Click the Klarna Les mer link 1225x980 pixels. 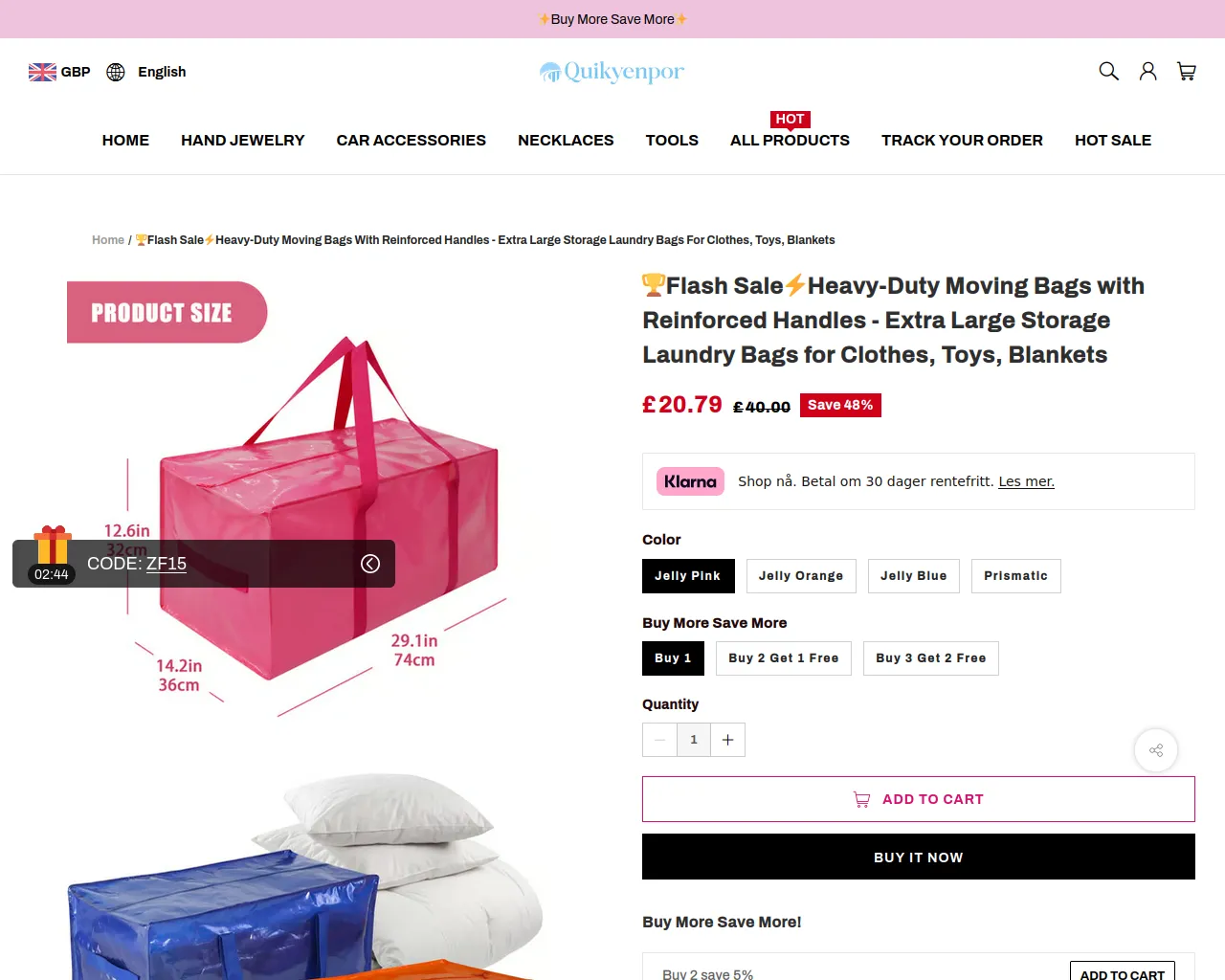click(1026, 481)
